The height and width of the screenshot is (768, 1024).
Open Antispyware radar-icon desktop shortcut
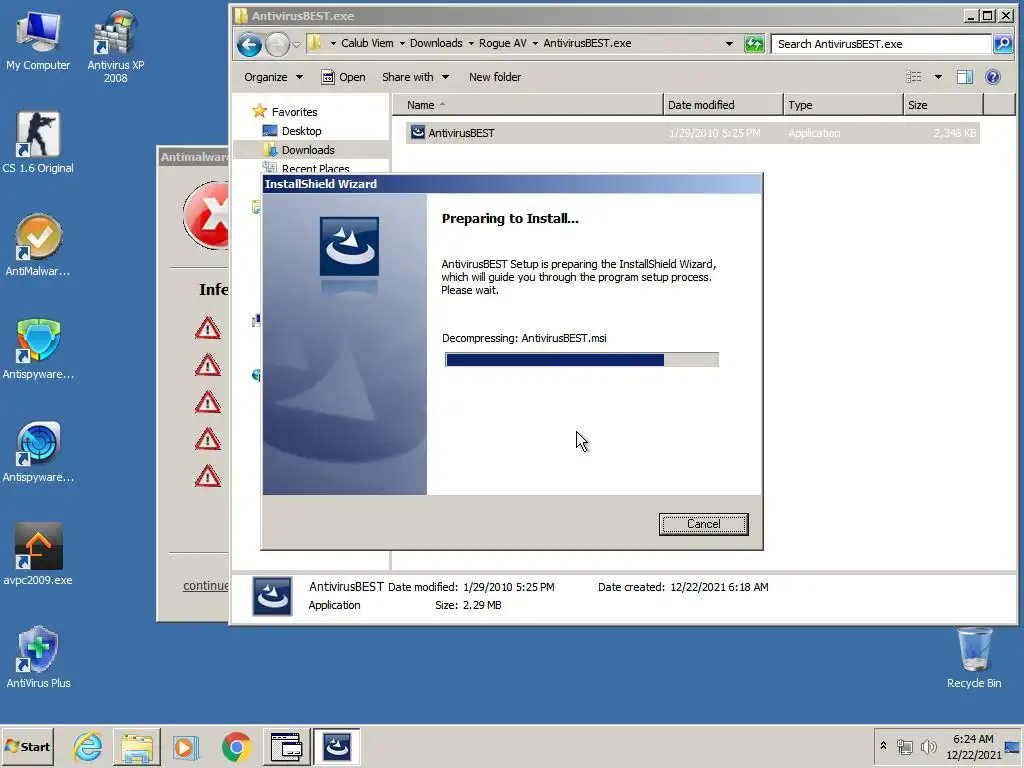38,452
